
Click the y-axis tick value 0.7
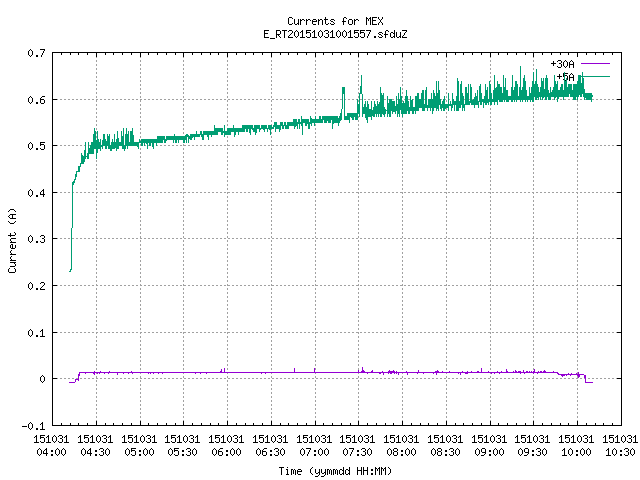(x=36, y=53)
